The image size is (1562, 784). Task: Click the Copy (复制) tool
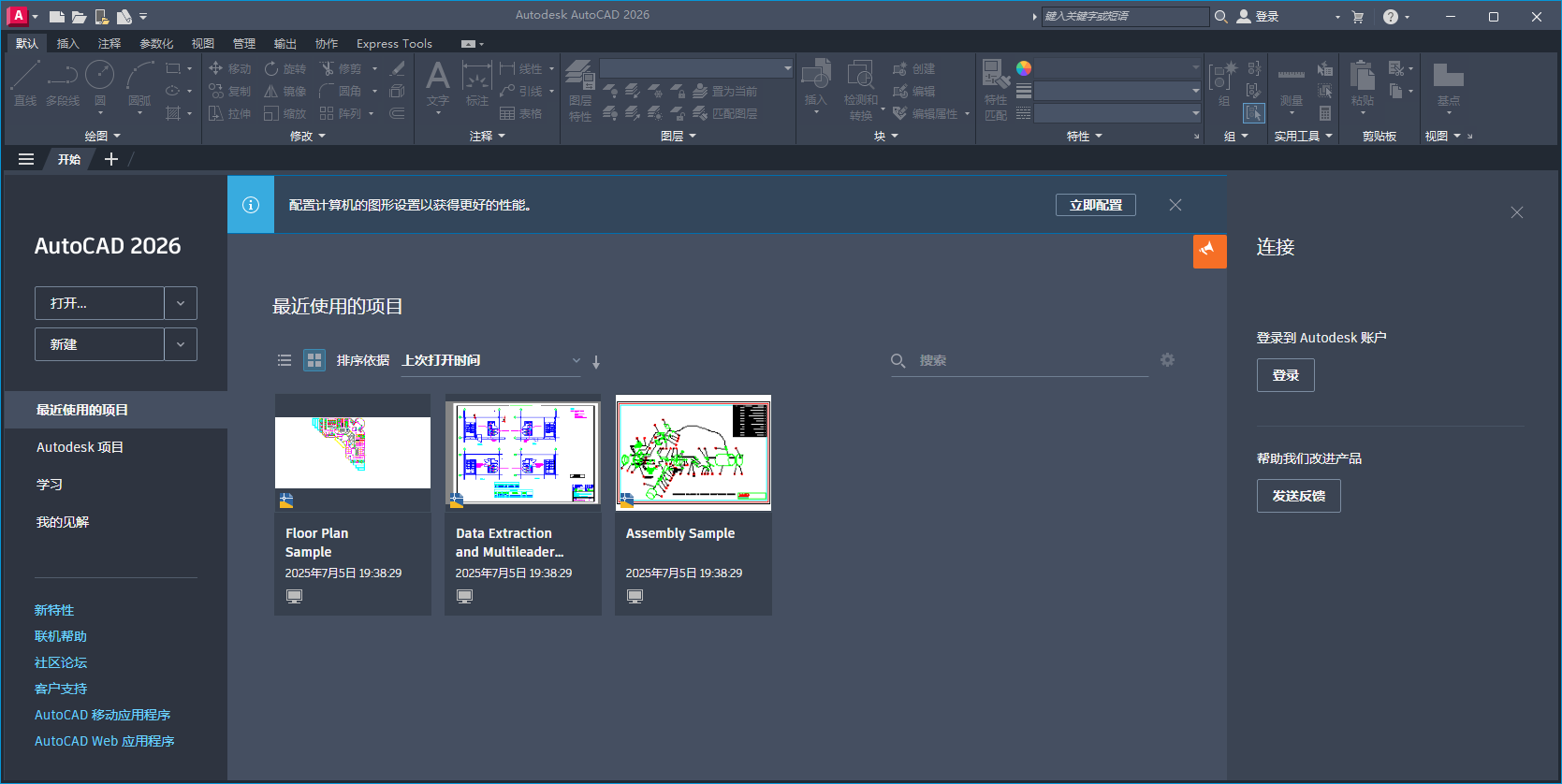[229, 91]
